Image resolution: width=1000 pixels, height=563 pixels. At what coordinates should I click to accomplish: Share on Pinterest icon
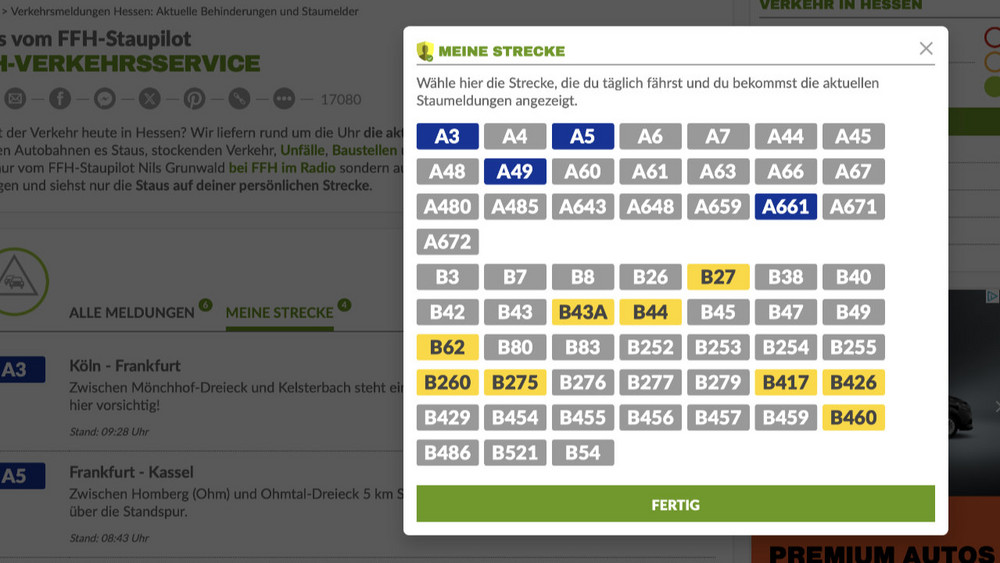[194, 98]
